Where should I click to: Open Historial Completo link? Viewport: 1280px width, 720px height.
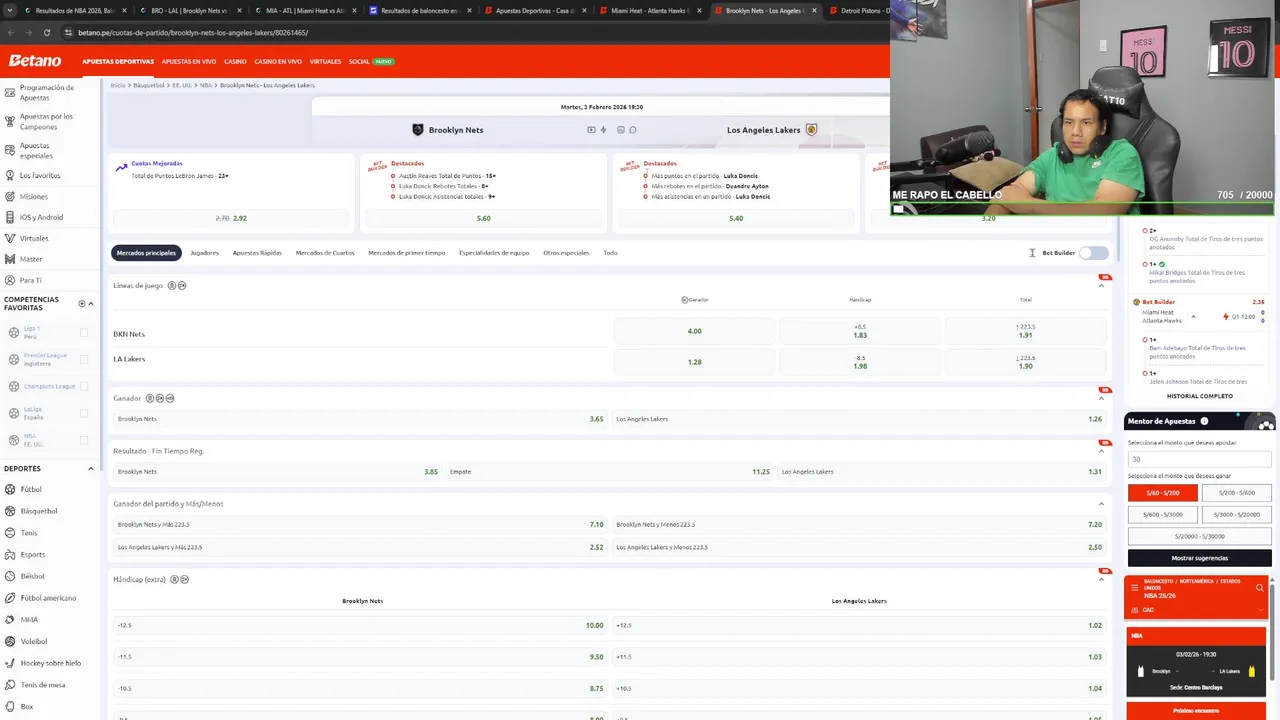tap(1199, 396)
